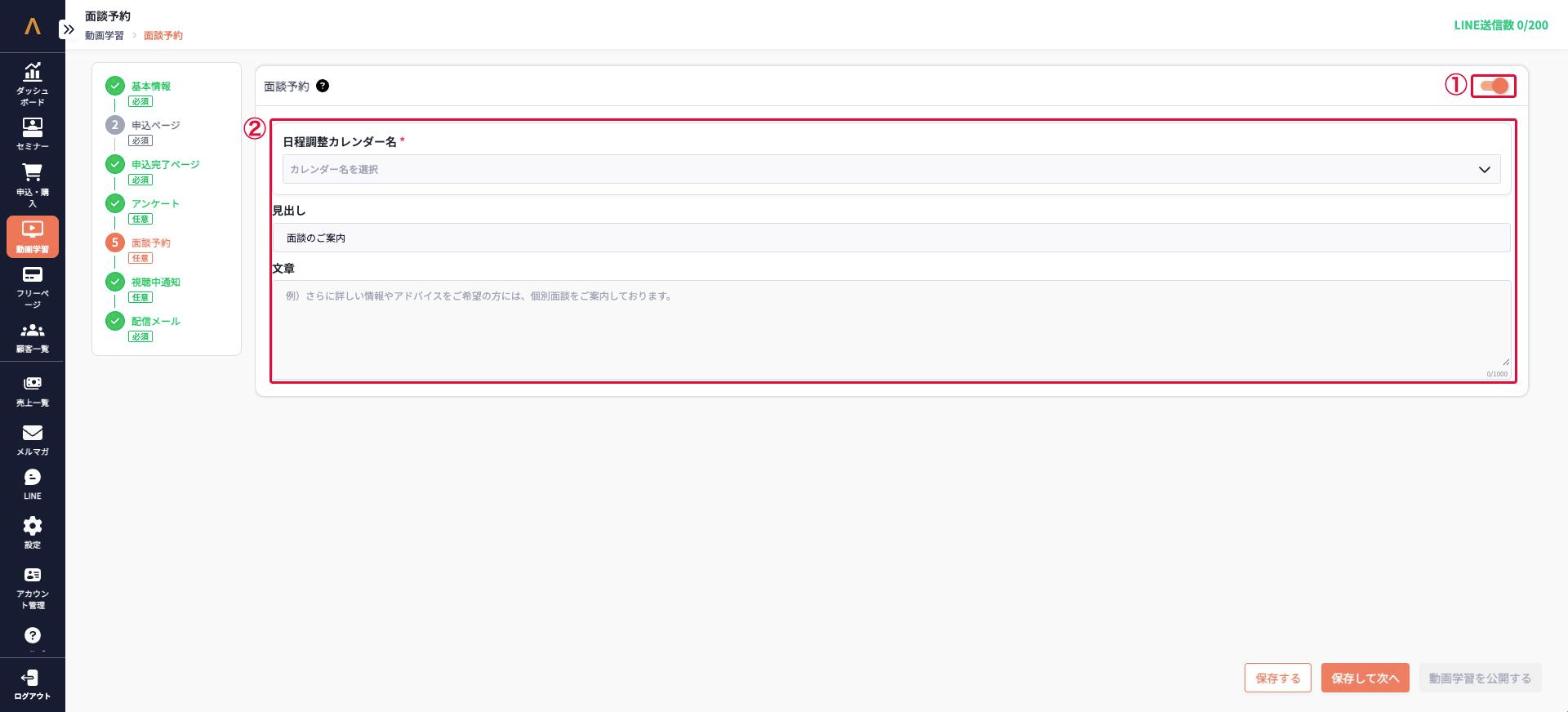Go to step 基本情報
This screenshot has height=712, width=1568.
coord(151,86)
